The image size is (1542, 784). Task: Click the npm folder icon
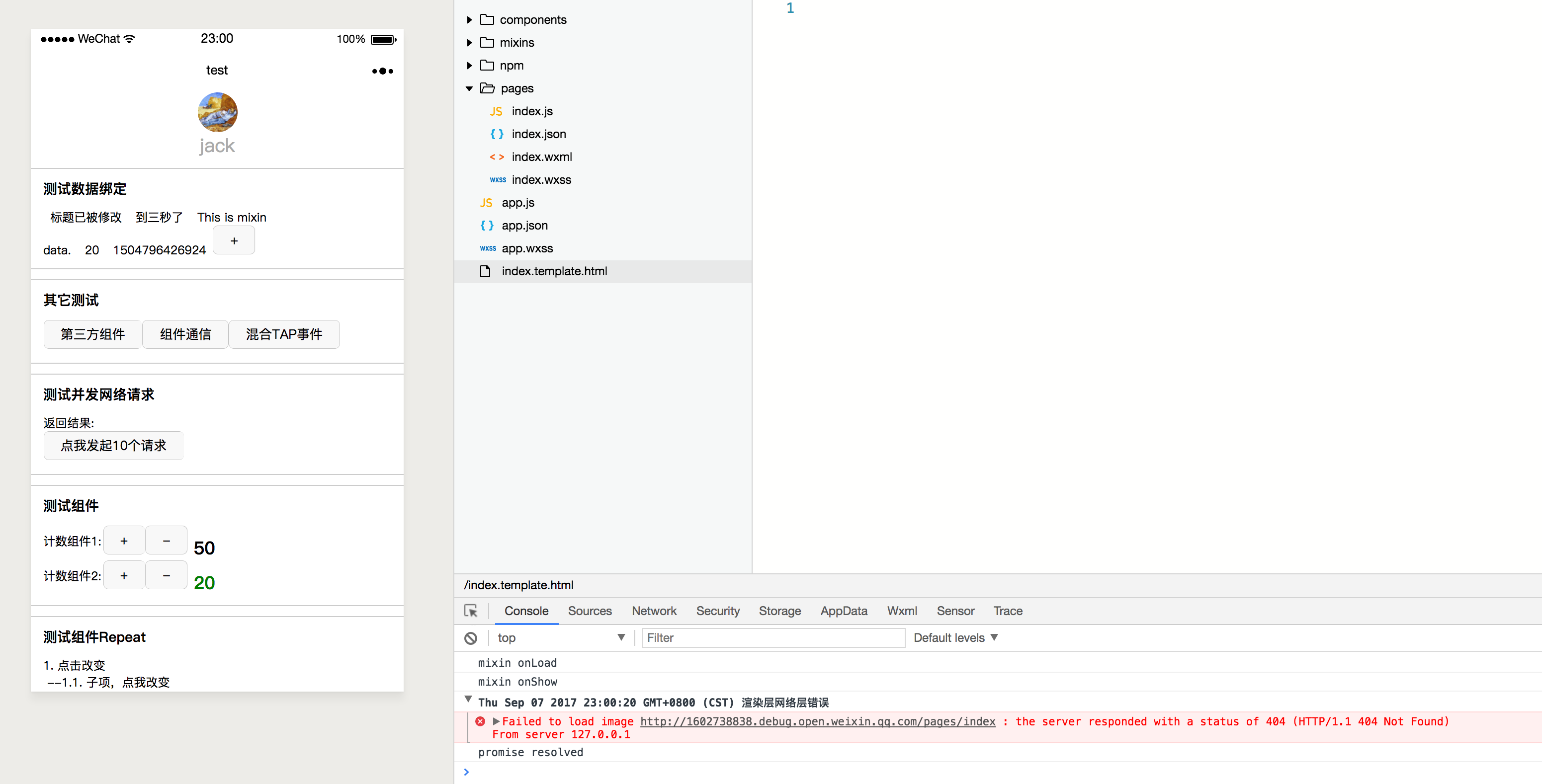487,65
